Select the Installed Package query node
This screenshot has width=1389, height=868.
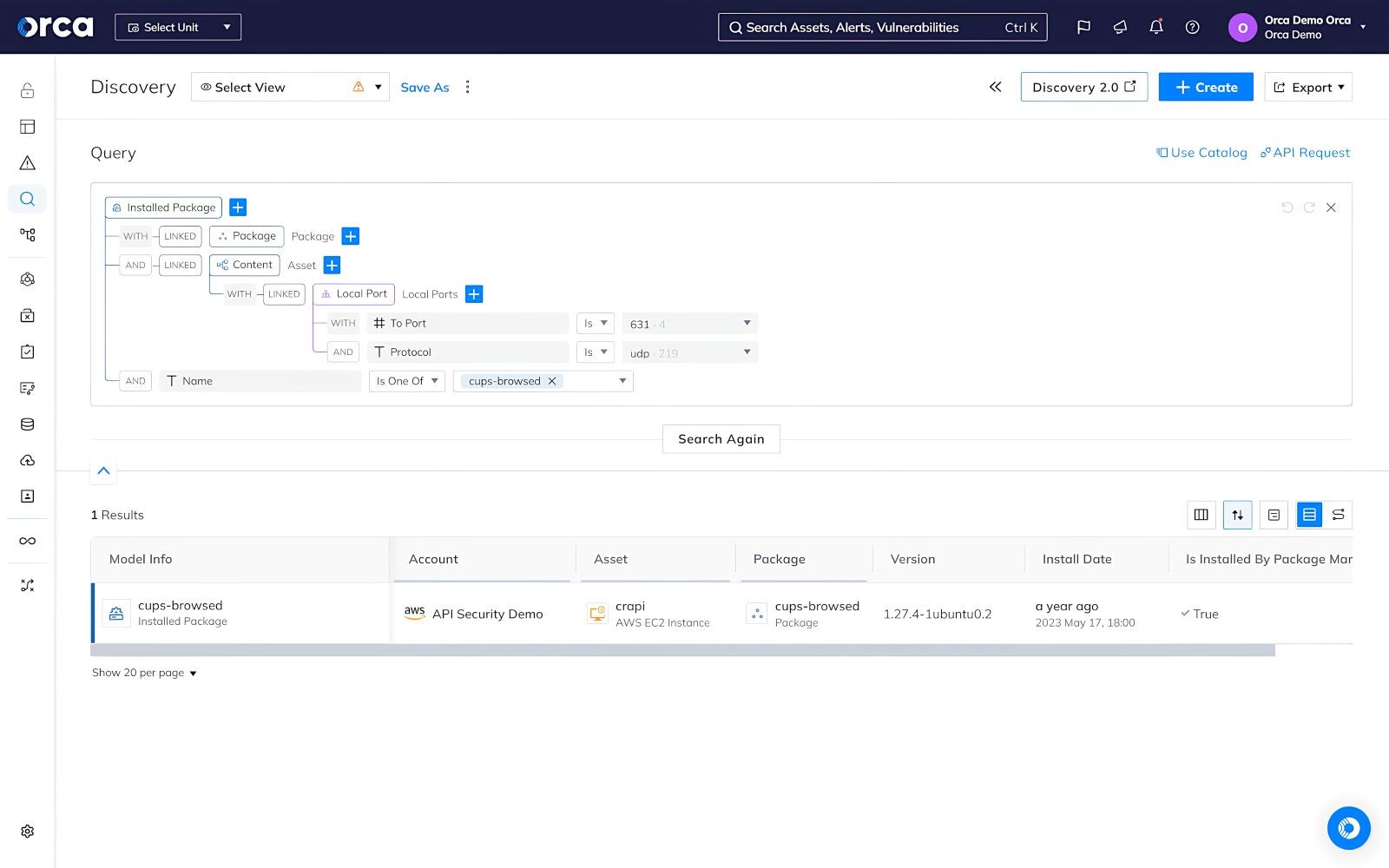[x=163, y=207]
